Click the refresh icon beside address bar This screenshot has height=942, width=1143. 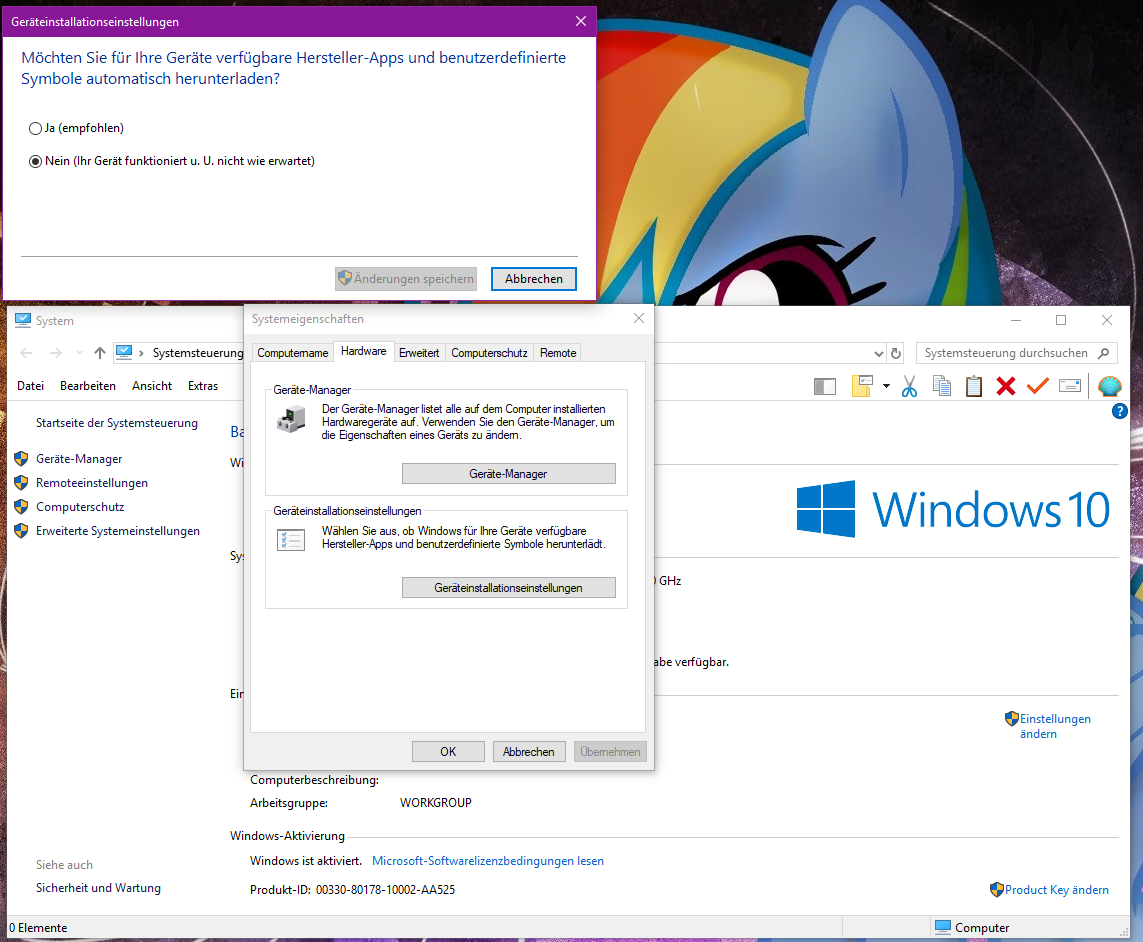[x=896, y=353]
